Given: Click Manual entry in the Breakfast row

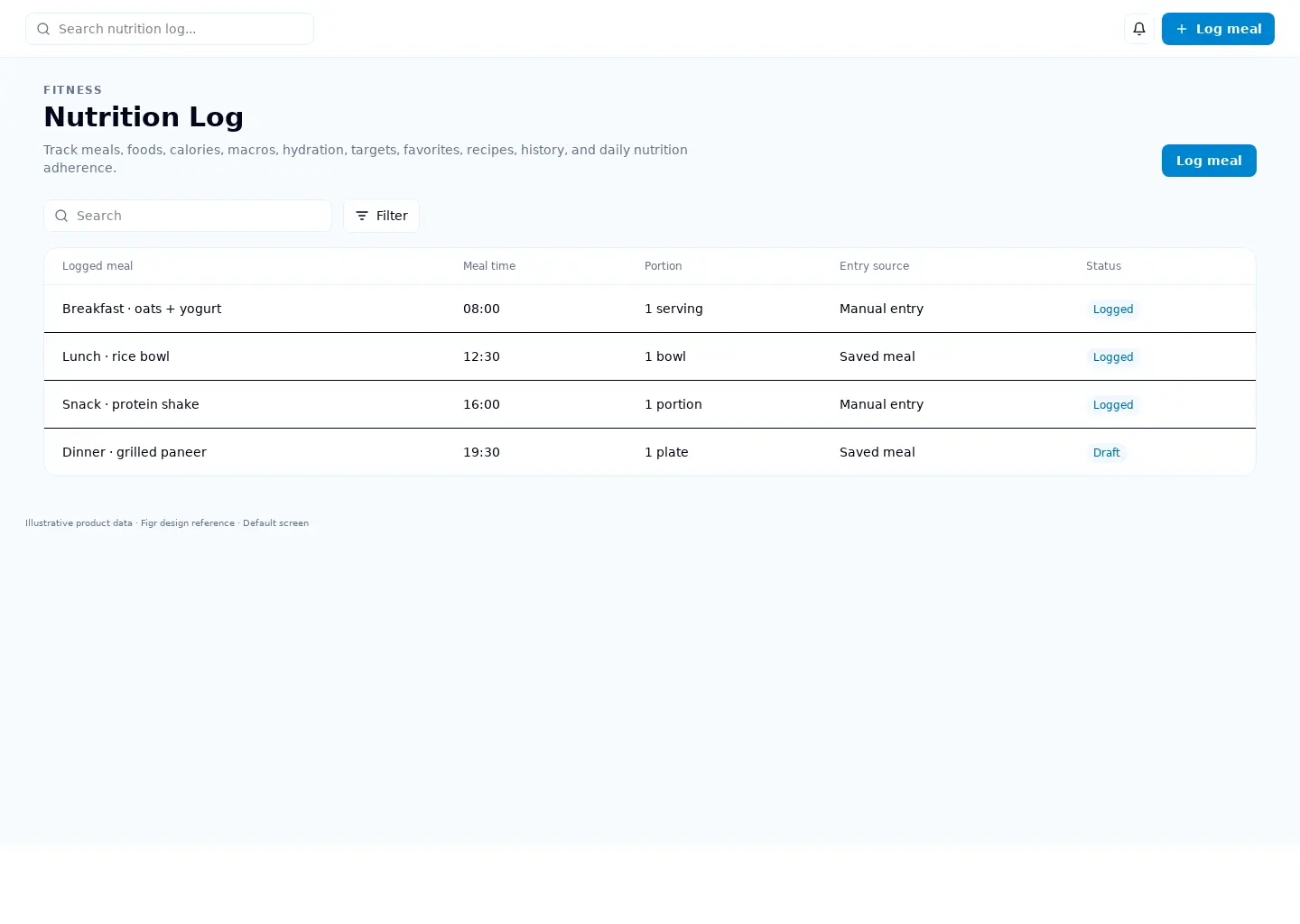Looking at the screenshot, I should [x=881, y=309].
